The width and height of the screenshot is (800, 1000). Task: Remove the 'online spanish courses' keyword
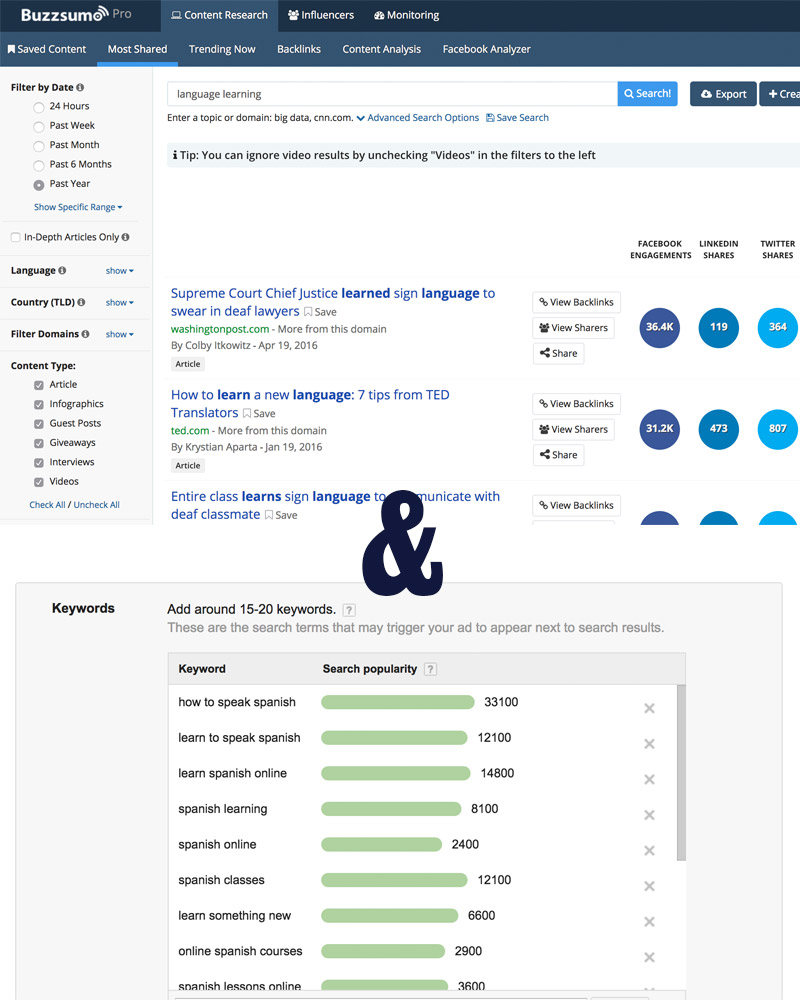[649, 957]
